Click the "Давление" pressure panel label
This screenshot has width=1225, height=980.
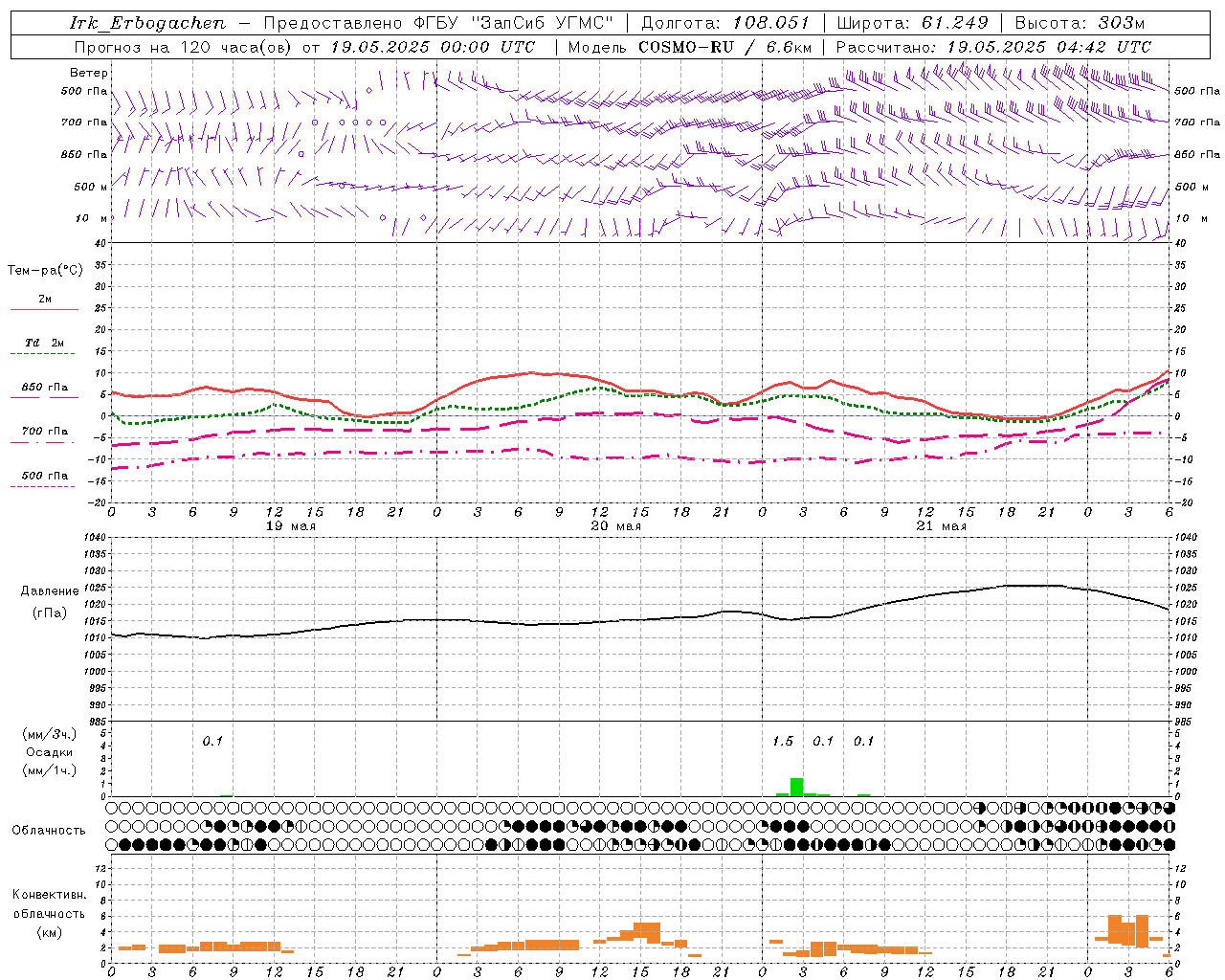click(x=50, y=591)
